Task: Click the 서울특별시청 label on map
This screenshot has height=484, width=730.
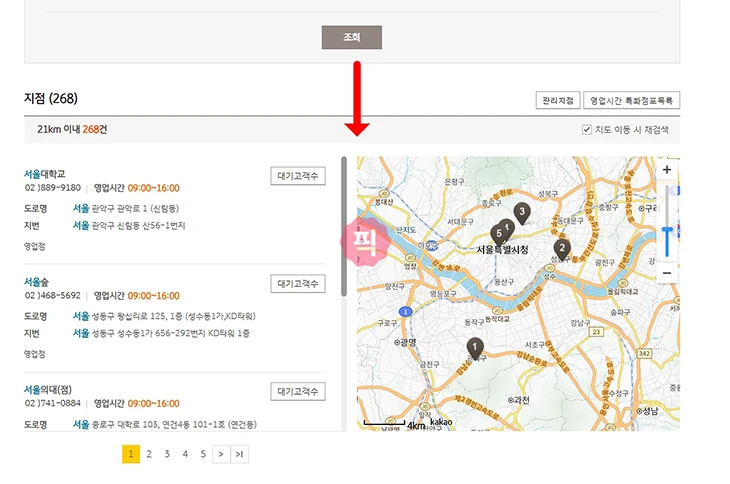Action: coord(502,250)
